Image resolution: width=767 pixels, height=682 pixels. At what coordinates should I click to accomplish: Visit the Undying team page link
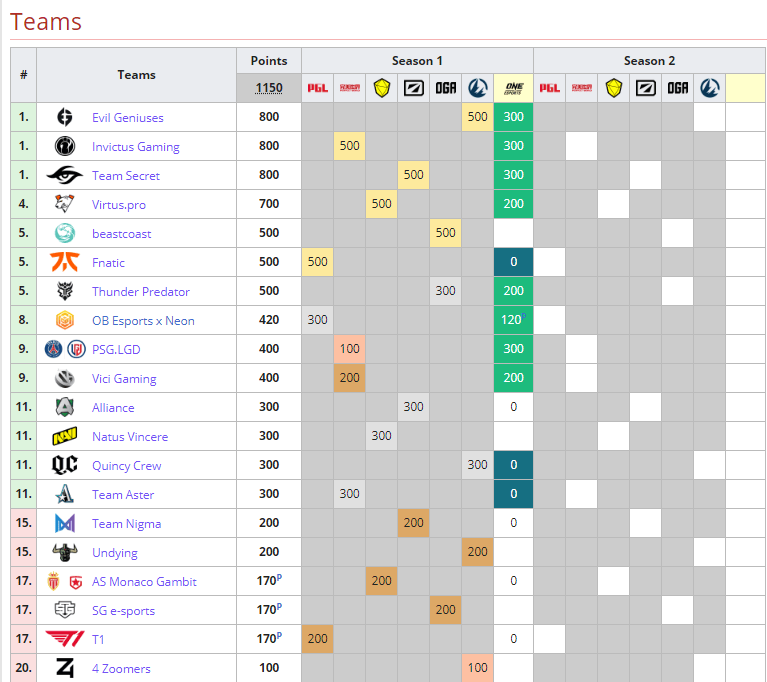[x=114, y=553]
